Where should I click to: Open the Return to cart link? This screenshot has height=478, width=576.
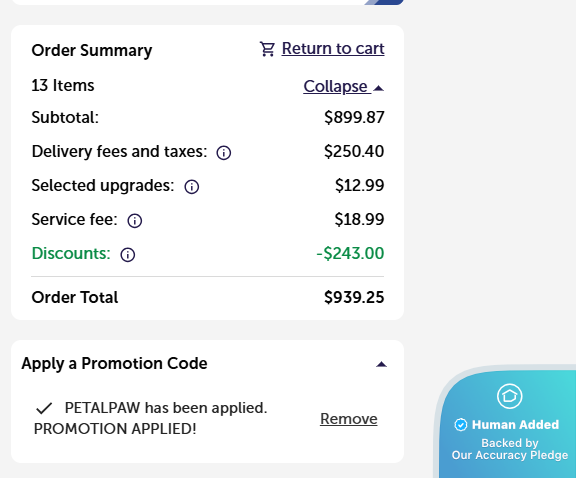[333, 48]
